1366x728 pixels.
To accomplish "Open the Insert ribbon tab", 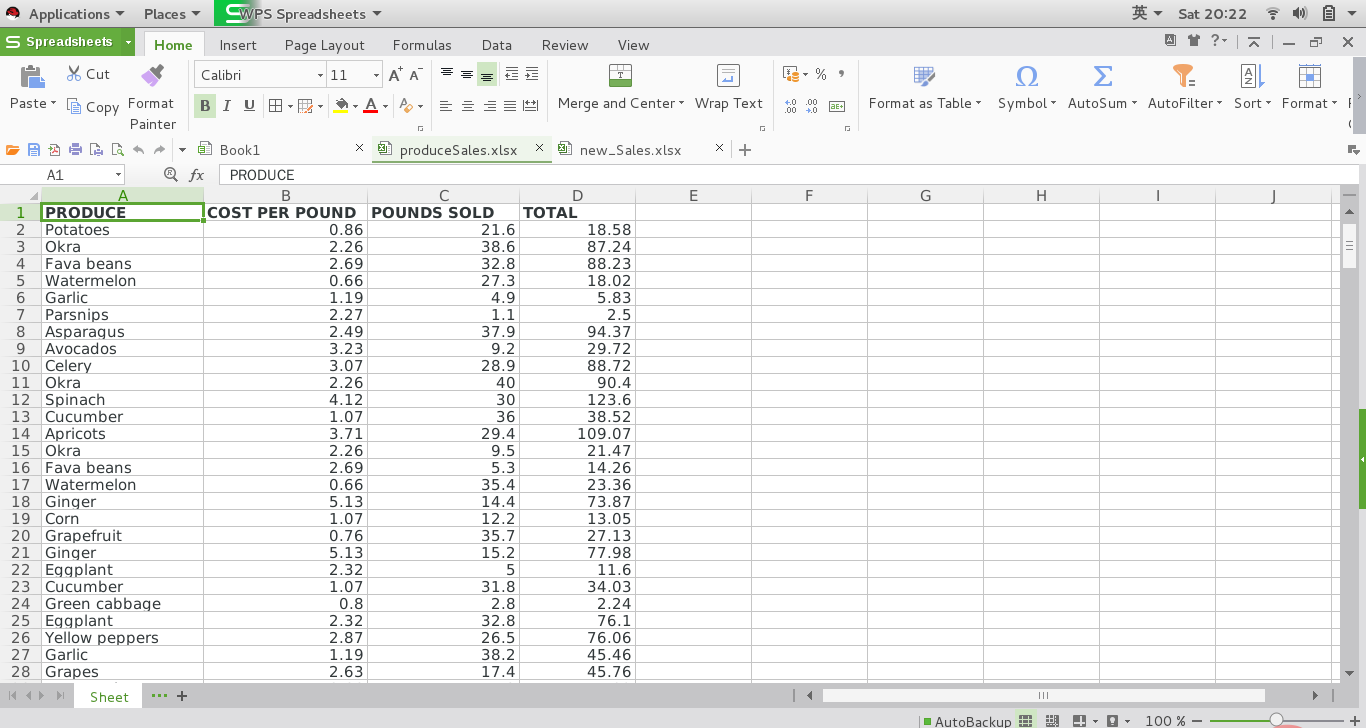I will click(238, 45).
